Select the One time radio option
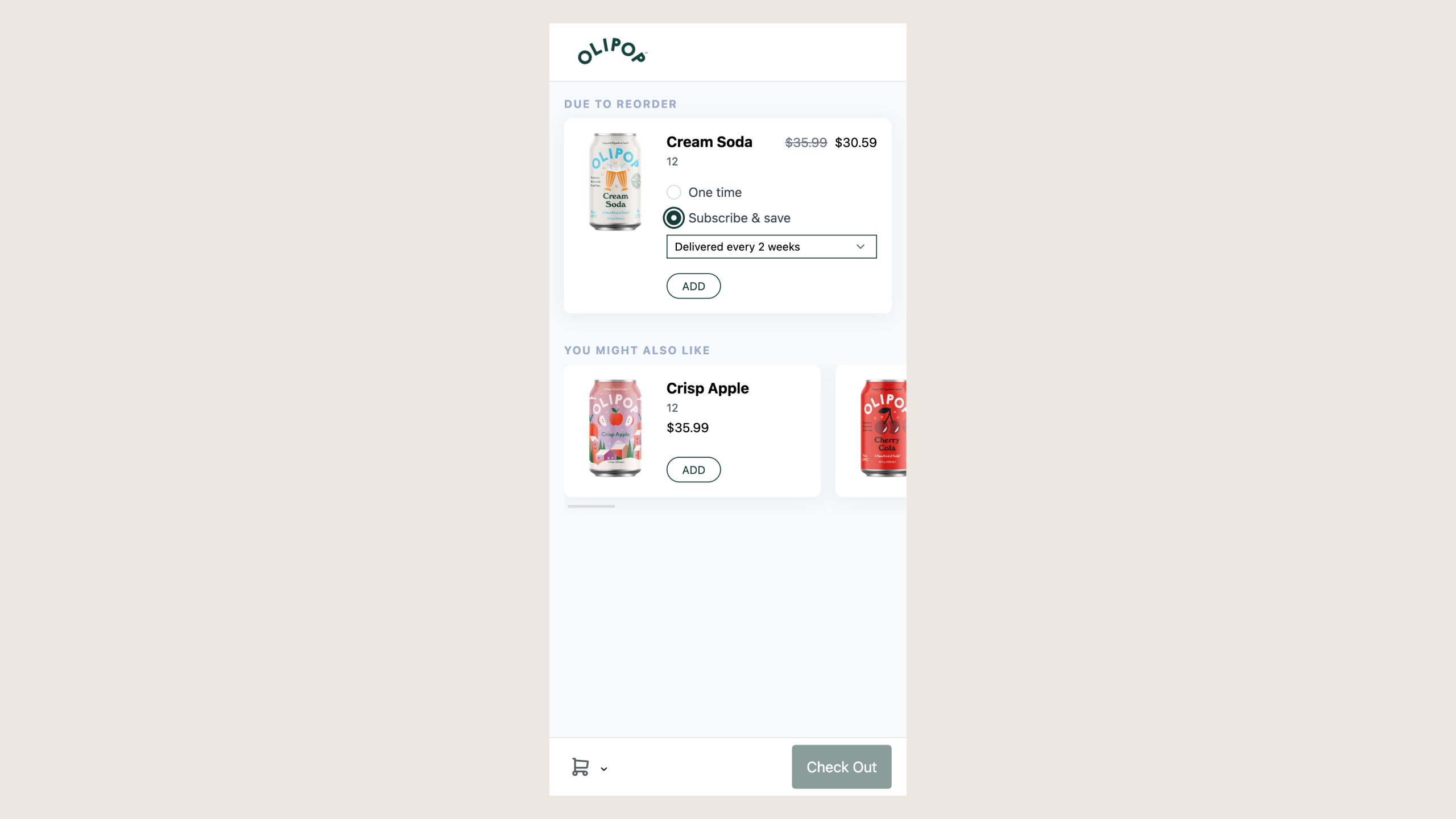Screen dimensions: 1456x819 pyautogui.click(x=674, y=192)
